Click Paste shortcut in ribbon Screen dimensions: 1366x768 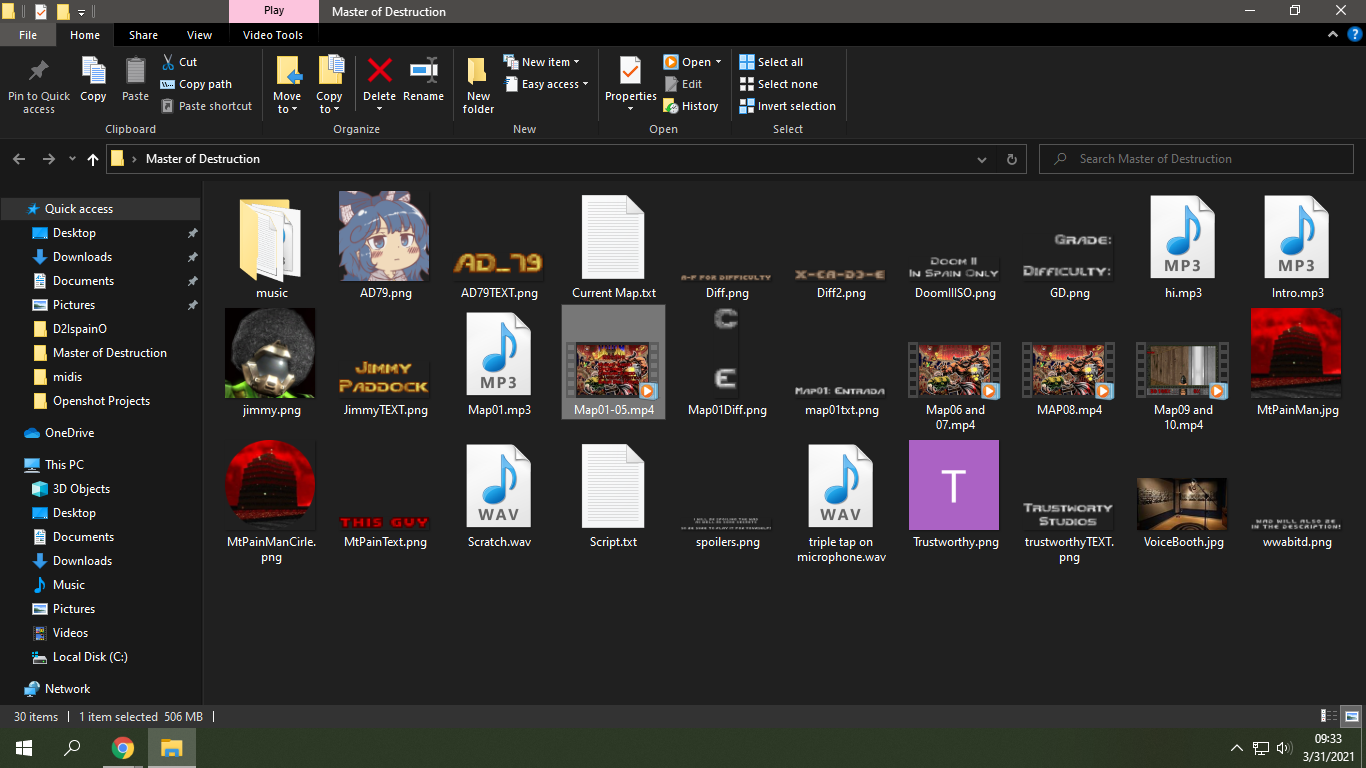pos(206,106)
